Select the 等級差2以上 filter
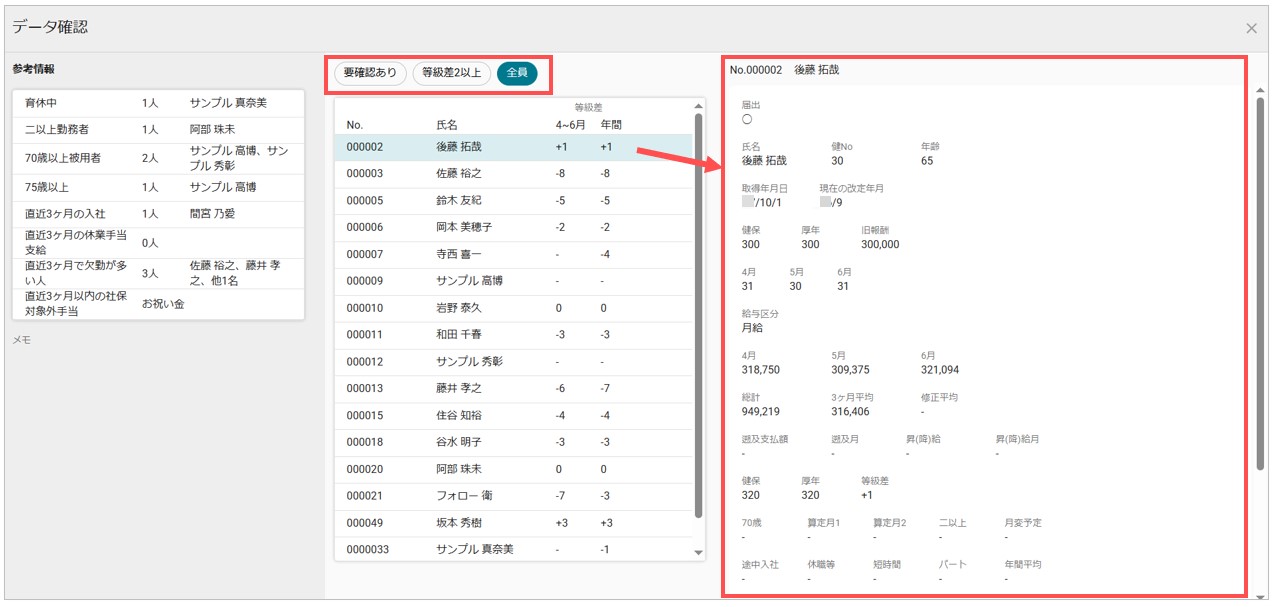The image size is (1273, 607). point(451,72)
